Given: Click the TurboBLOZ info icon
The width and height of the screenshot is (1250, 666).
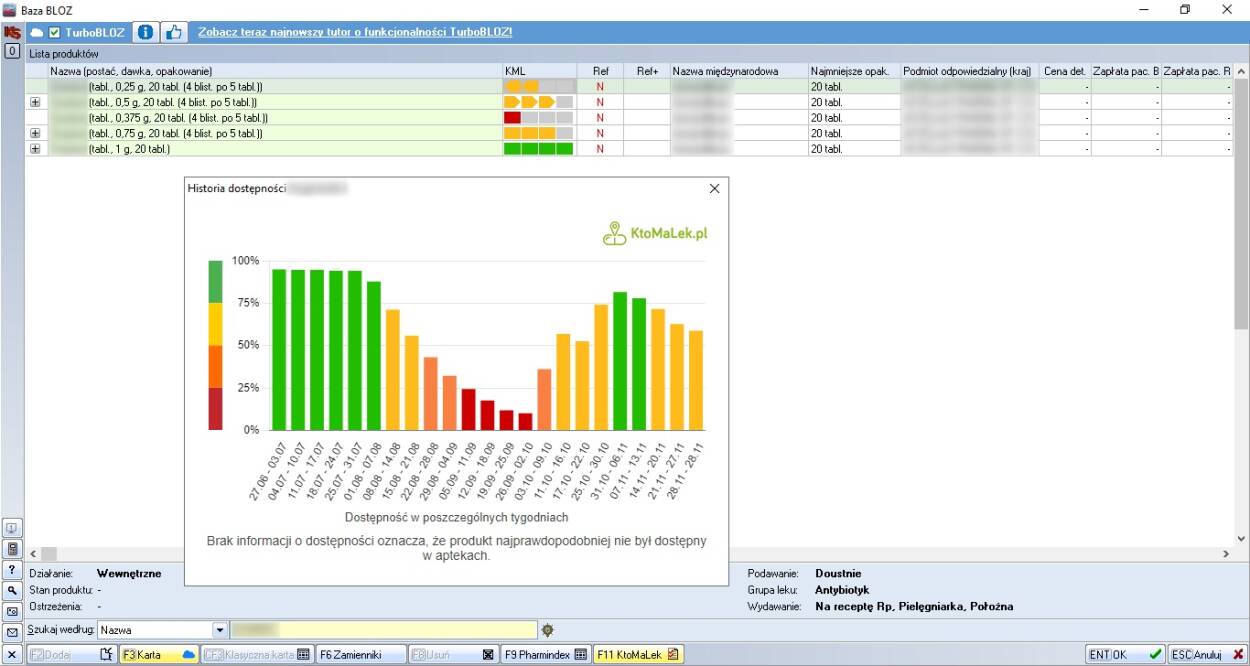Looking at the screenshot, I should (x=145, y=32).
